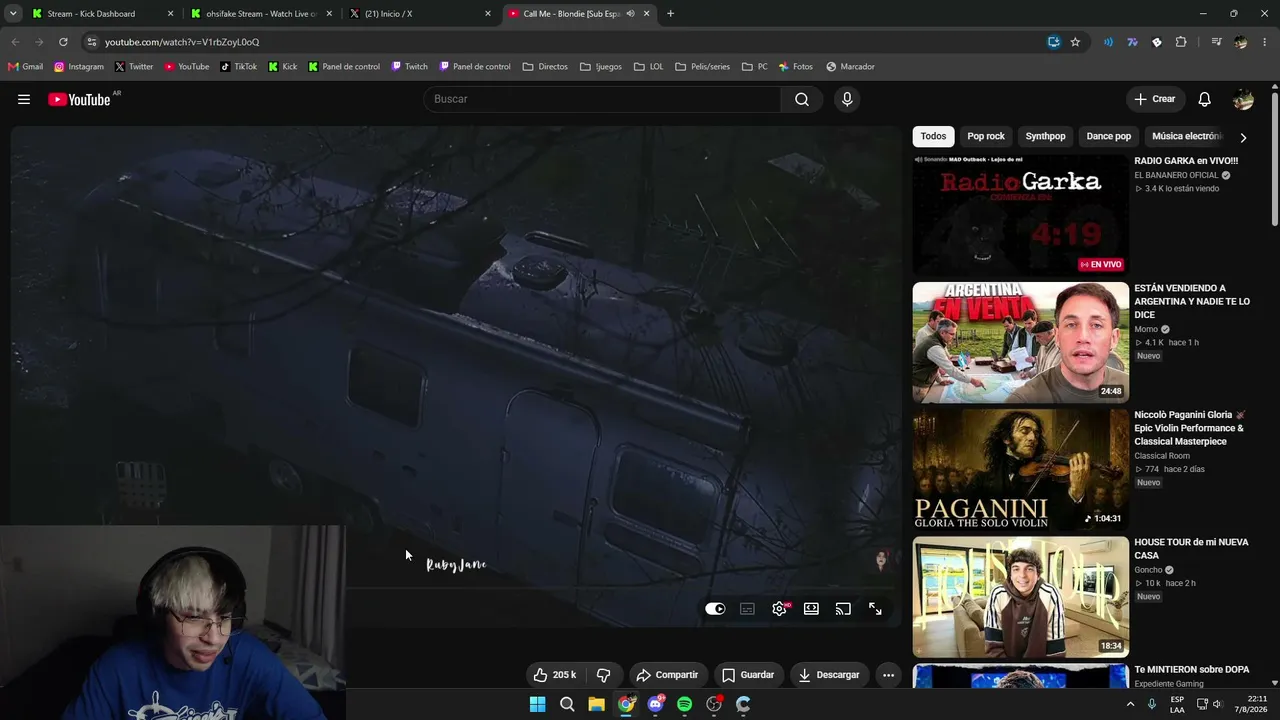Open Chrome three-dot menu

(x=1265, y=42)
